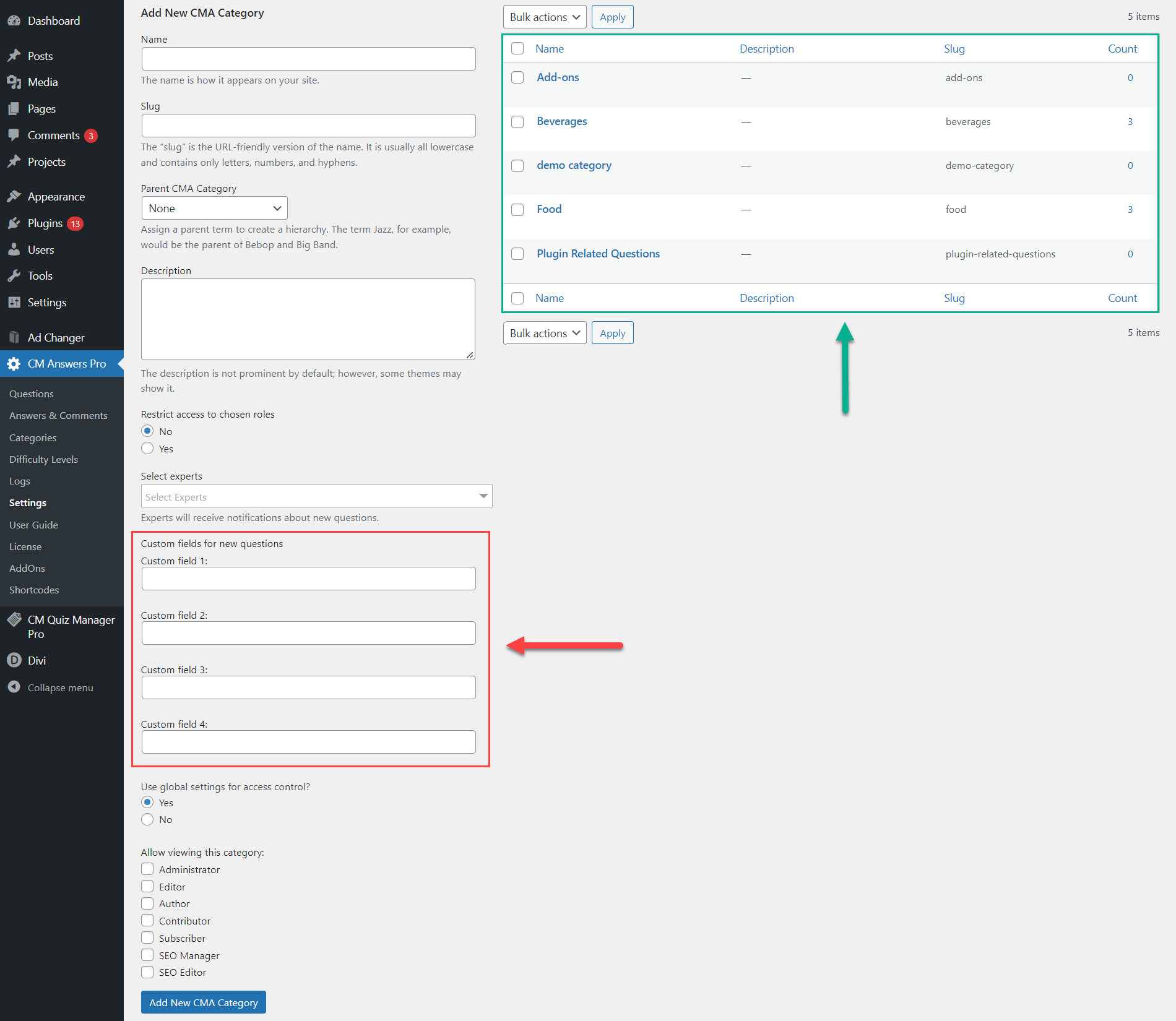This screenshot has width=1176, height=1021.
Task: Select Yes for restrict access to roles
Action: [x=147, y=448]
